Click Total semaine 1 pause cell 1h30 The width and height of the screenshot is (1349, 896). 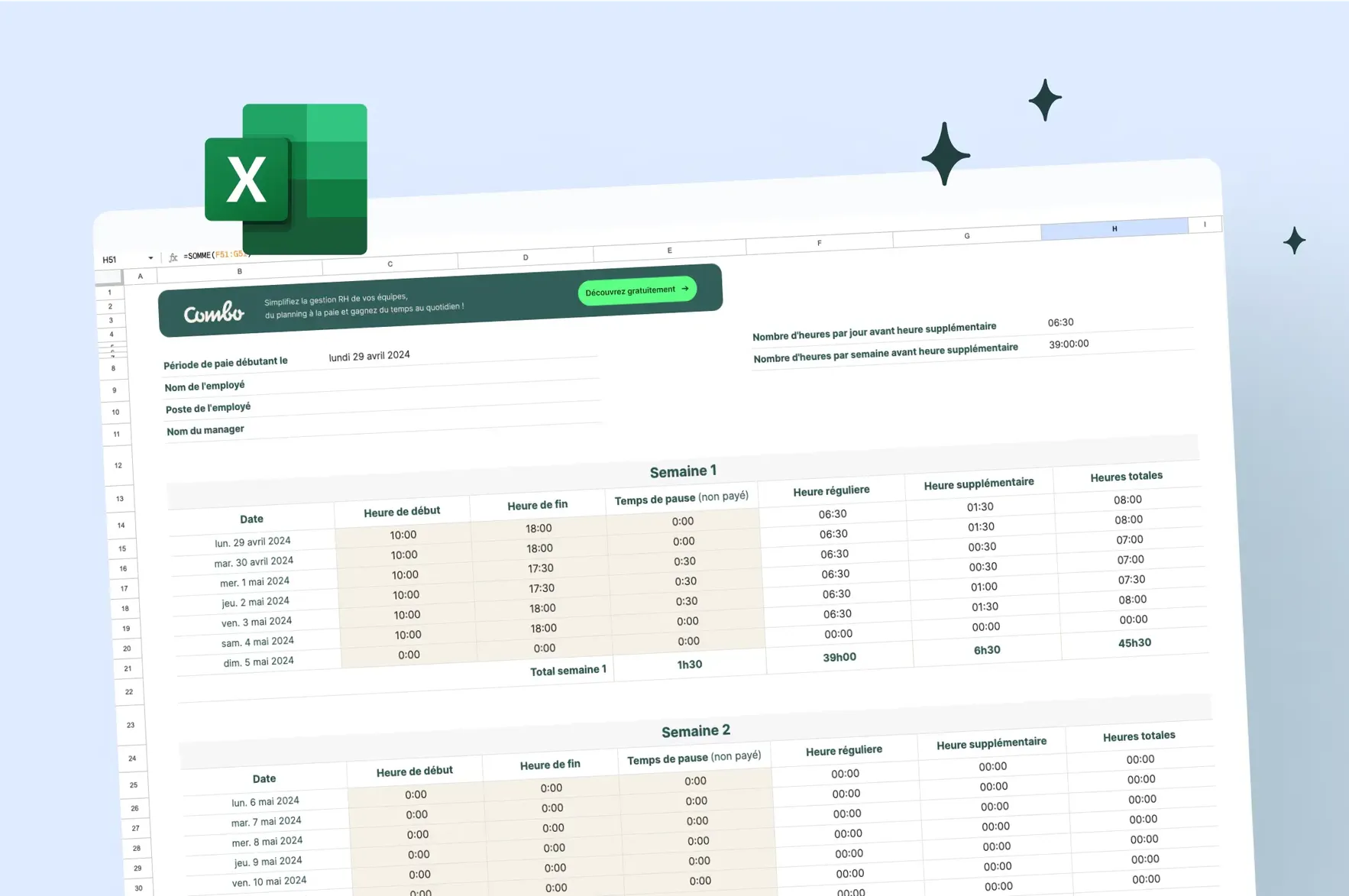point(689,665)
